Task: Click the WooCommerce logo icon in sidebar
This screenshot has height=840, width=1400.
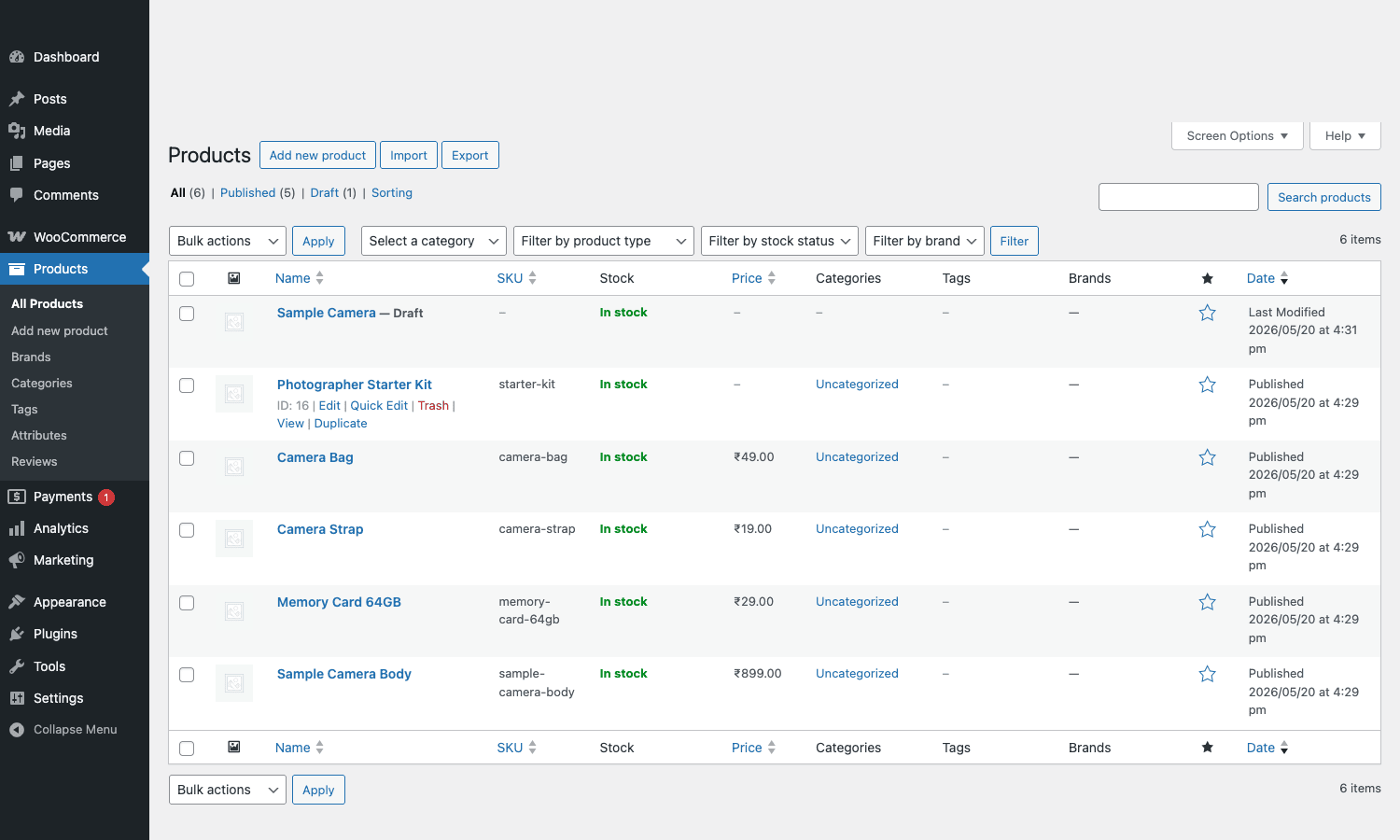Action: coord(17,237)
